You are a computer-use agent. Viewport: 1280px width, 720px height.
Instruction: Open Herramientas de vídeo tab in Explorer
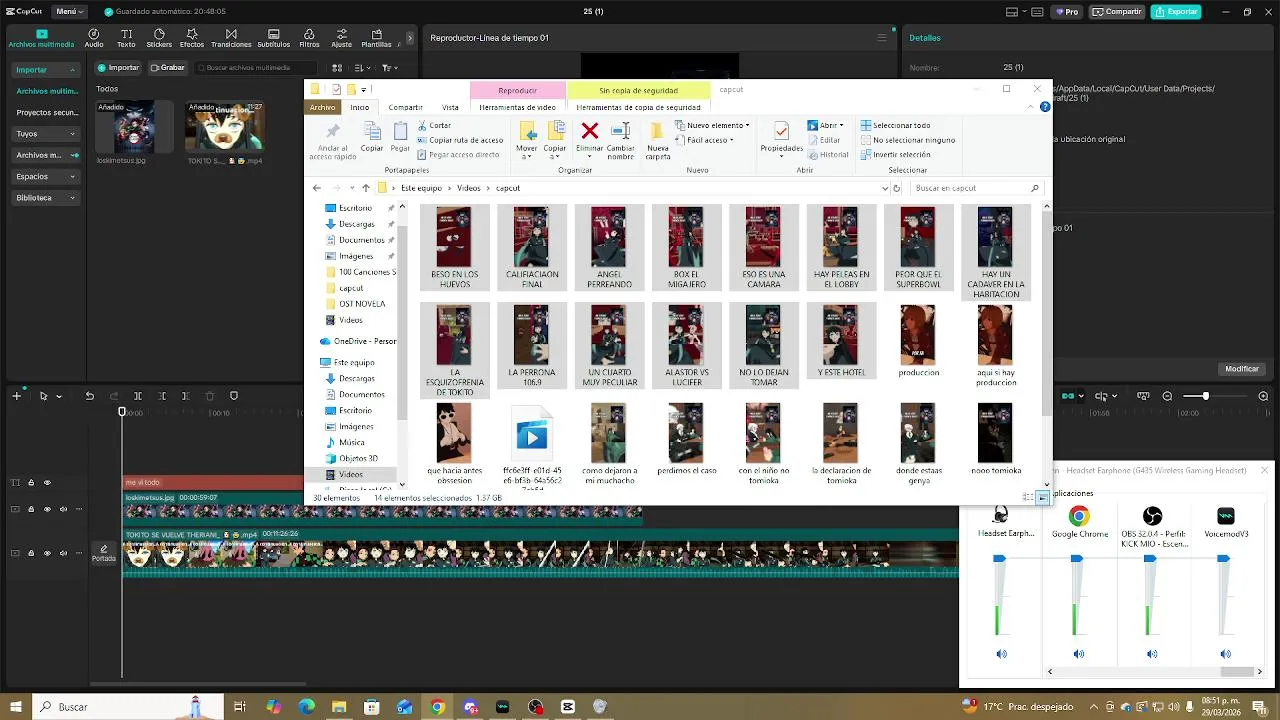coord(517,107)
